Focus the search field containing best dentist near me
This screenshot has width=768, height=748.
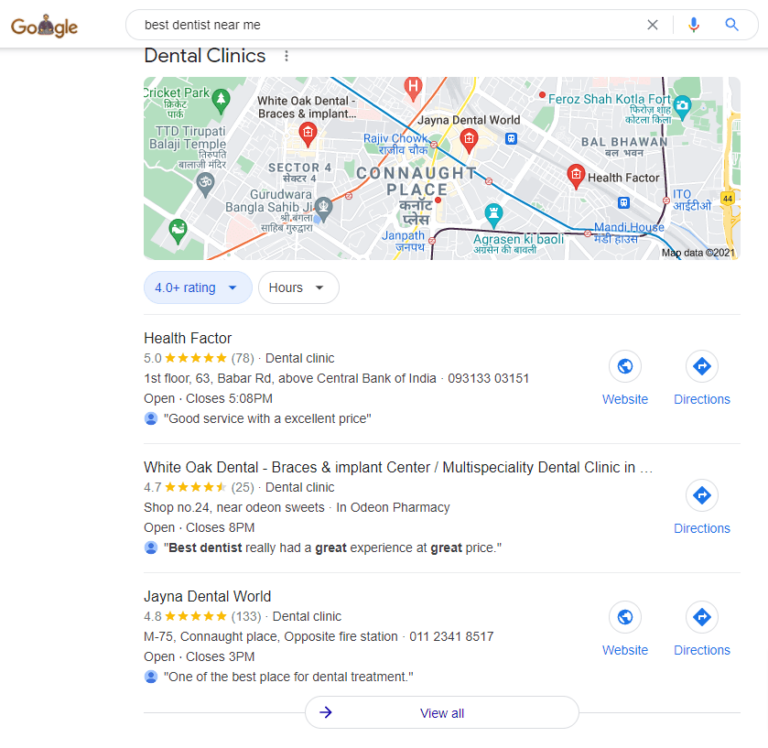click(x=387, y=24)
